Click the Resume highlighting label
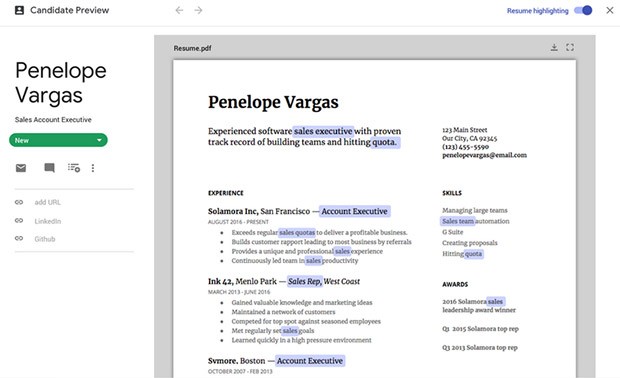Viewport: 620px width, 378px height. coord(537,11)
